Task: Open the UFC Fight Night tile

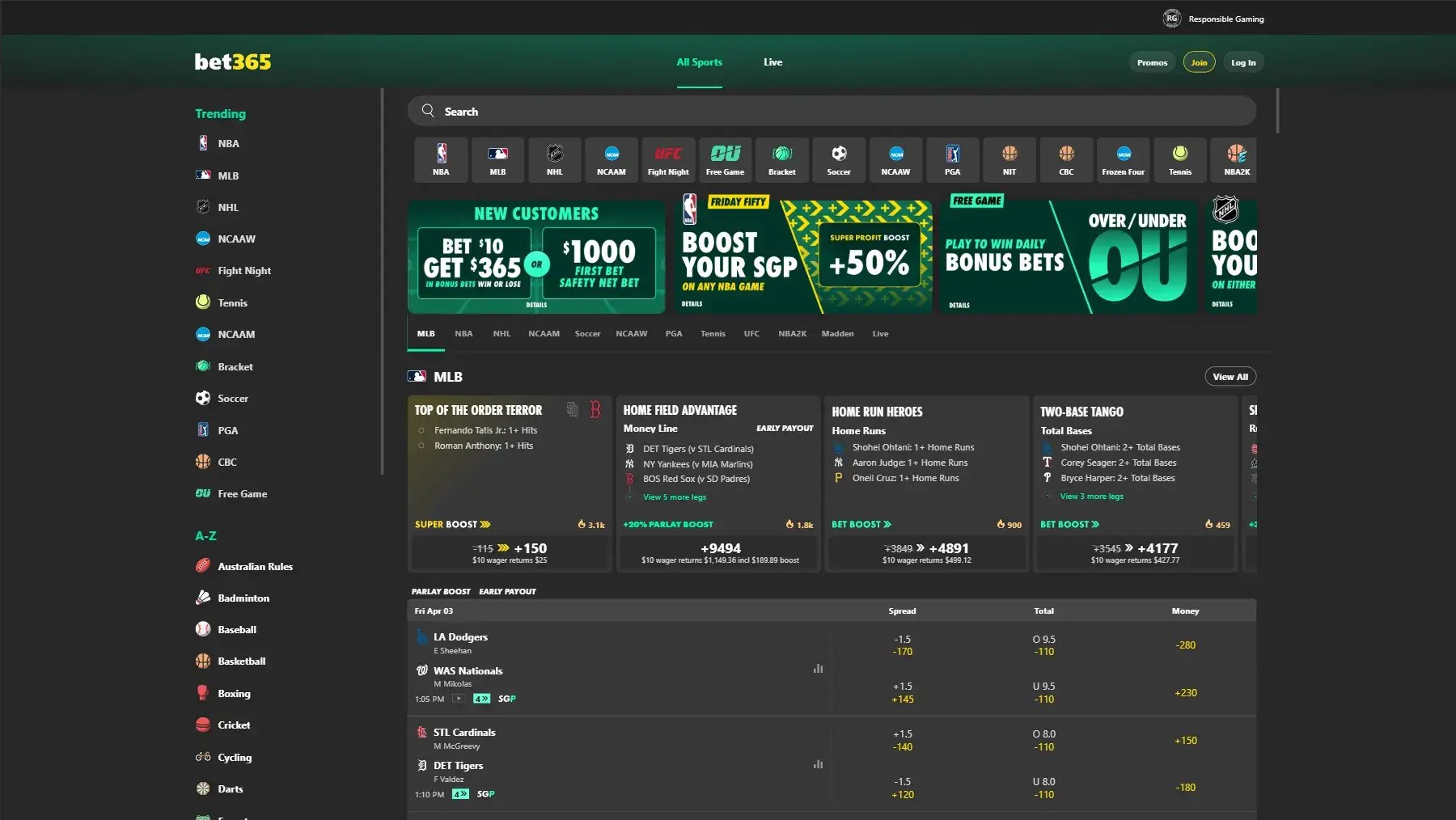Action: pos(668,159)
